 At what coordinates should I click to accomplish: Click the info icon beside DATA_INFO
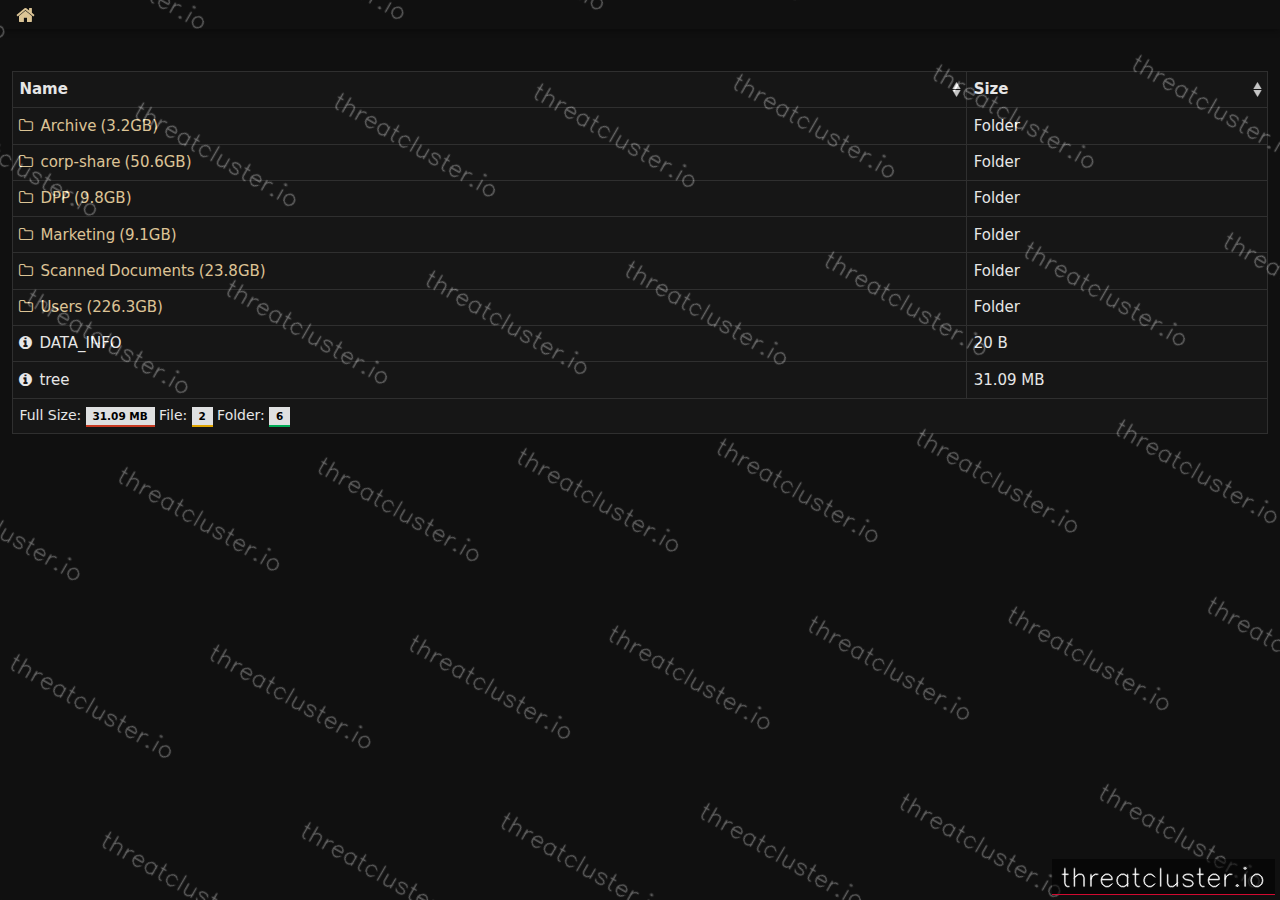26,342
